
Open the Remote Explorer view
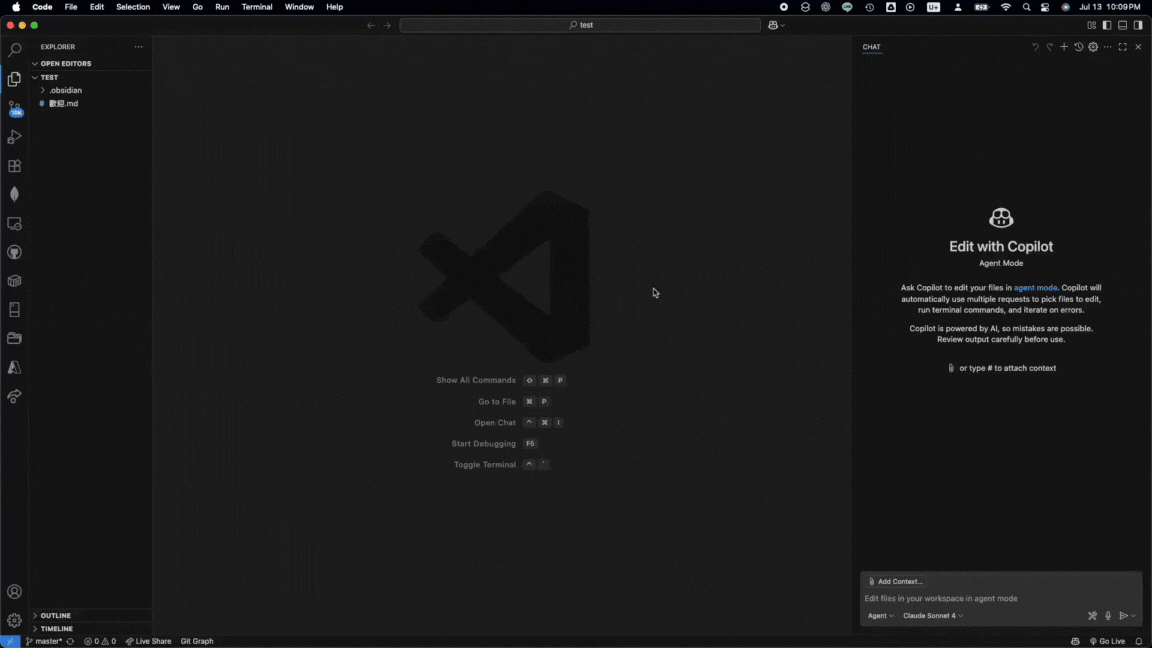click(x=14, y=223)
